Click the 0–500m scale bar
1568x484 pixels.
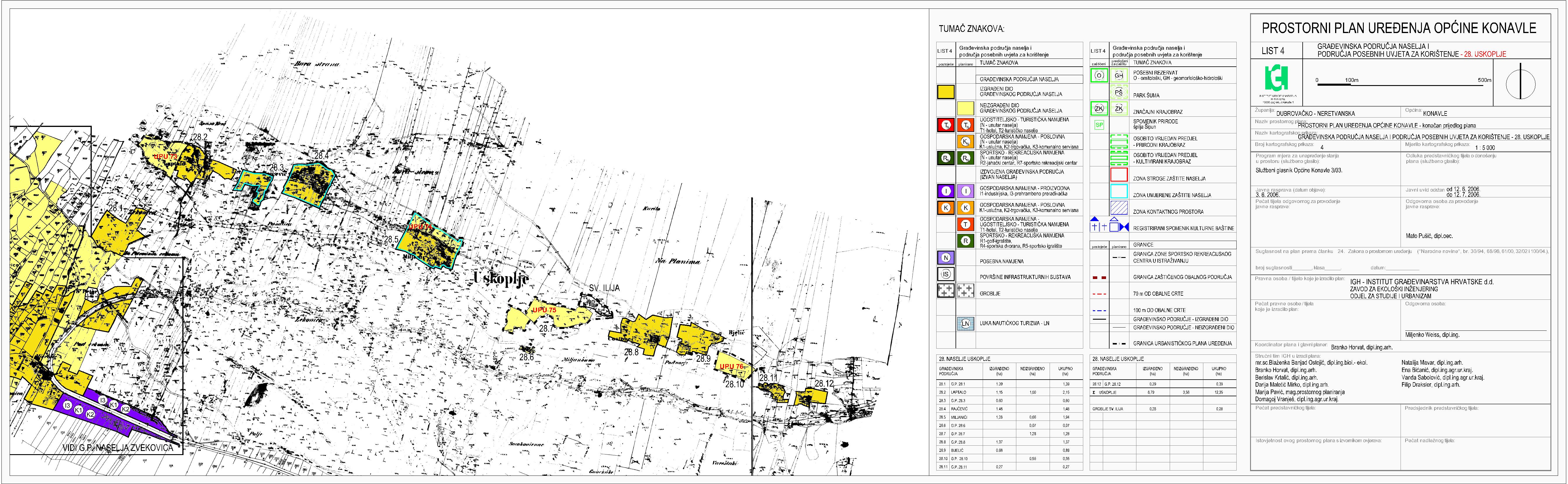(x=1404, y=83)
